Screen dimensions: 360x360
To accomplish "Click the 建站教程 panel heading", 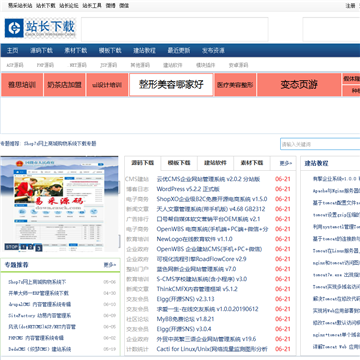I will tap(316, 163).
